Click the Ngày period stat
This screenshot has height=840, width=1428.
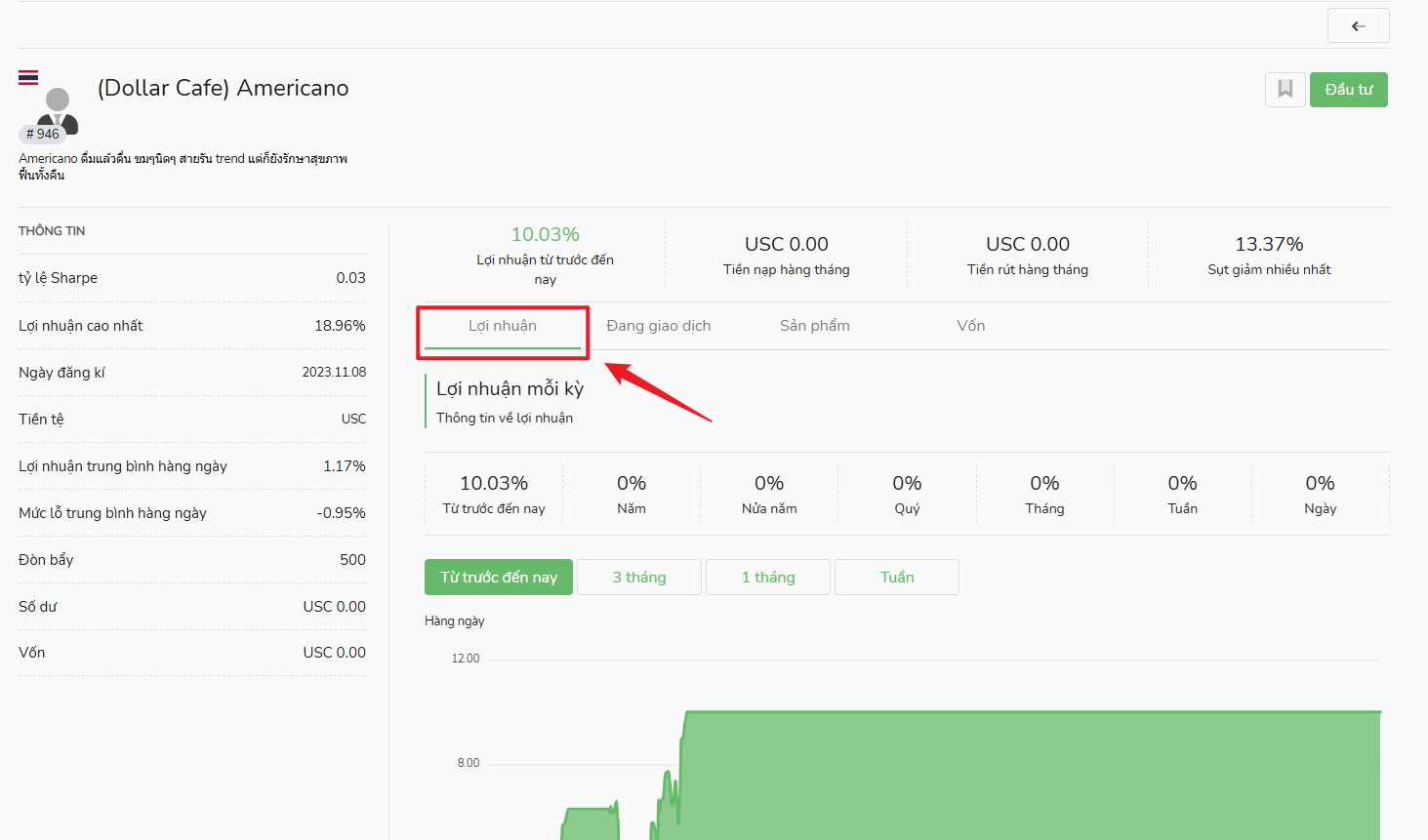pos(1320,494)
